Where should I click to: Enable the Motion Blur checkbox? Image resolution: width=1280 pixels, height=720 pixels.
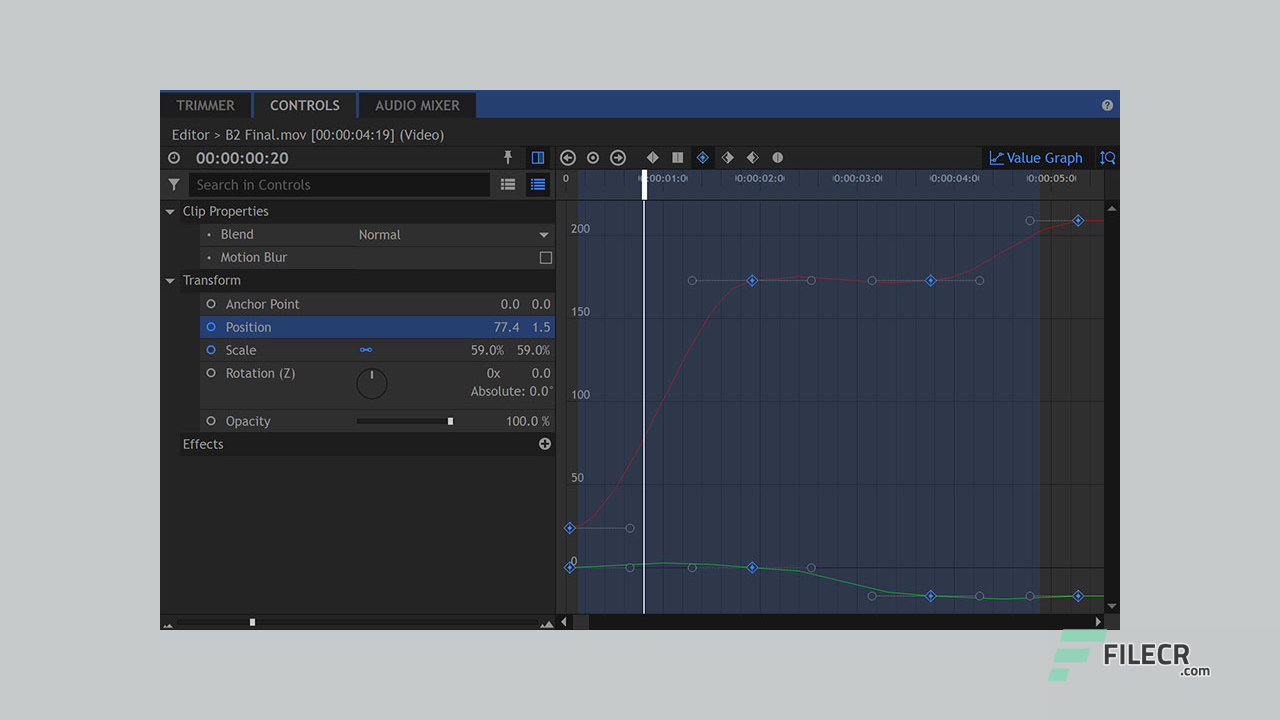[546, 258]
